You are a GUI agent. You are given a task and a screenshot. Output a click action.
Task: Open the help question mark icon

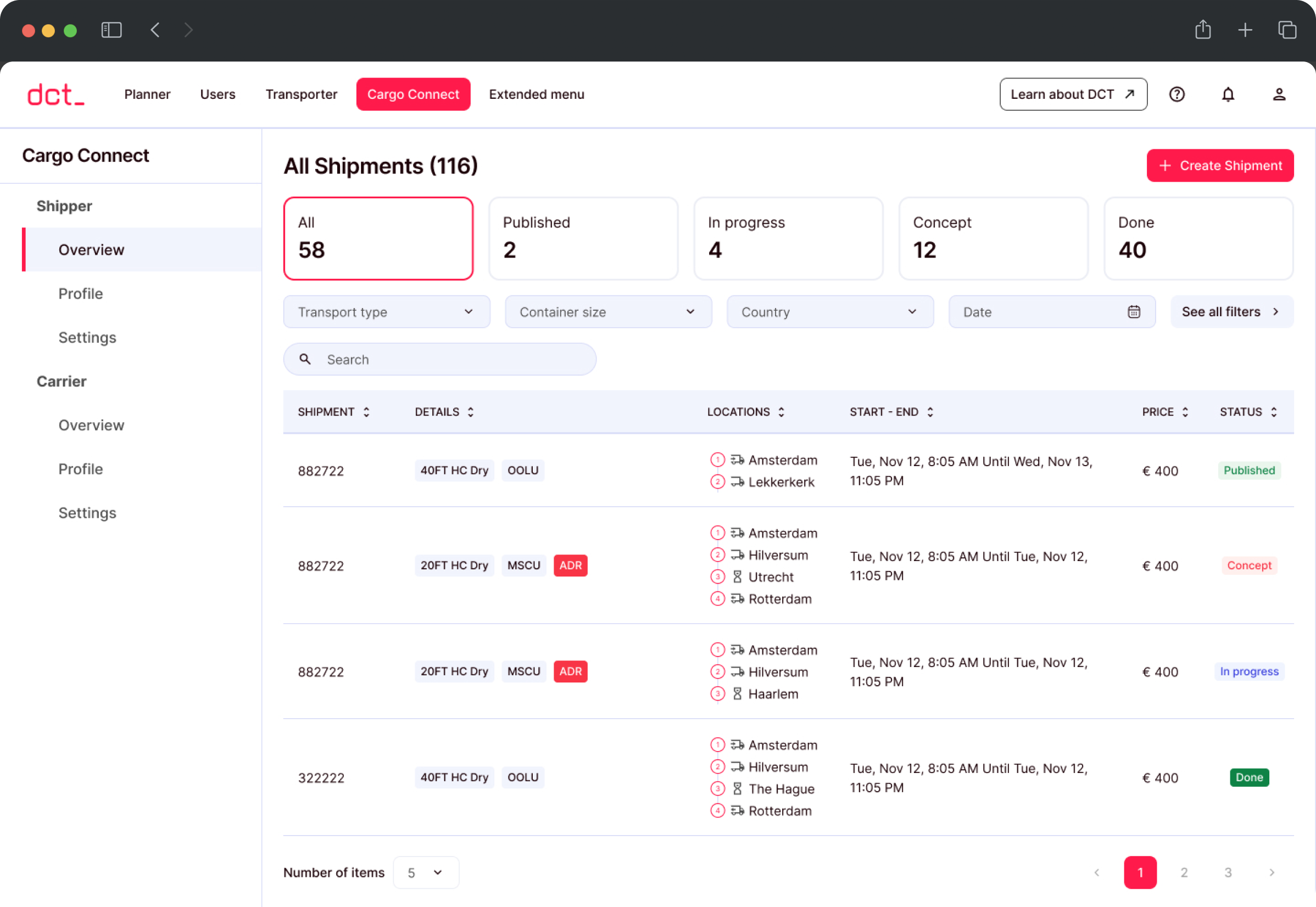[x=1176, y=94]
